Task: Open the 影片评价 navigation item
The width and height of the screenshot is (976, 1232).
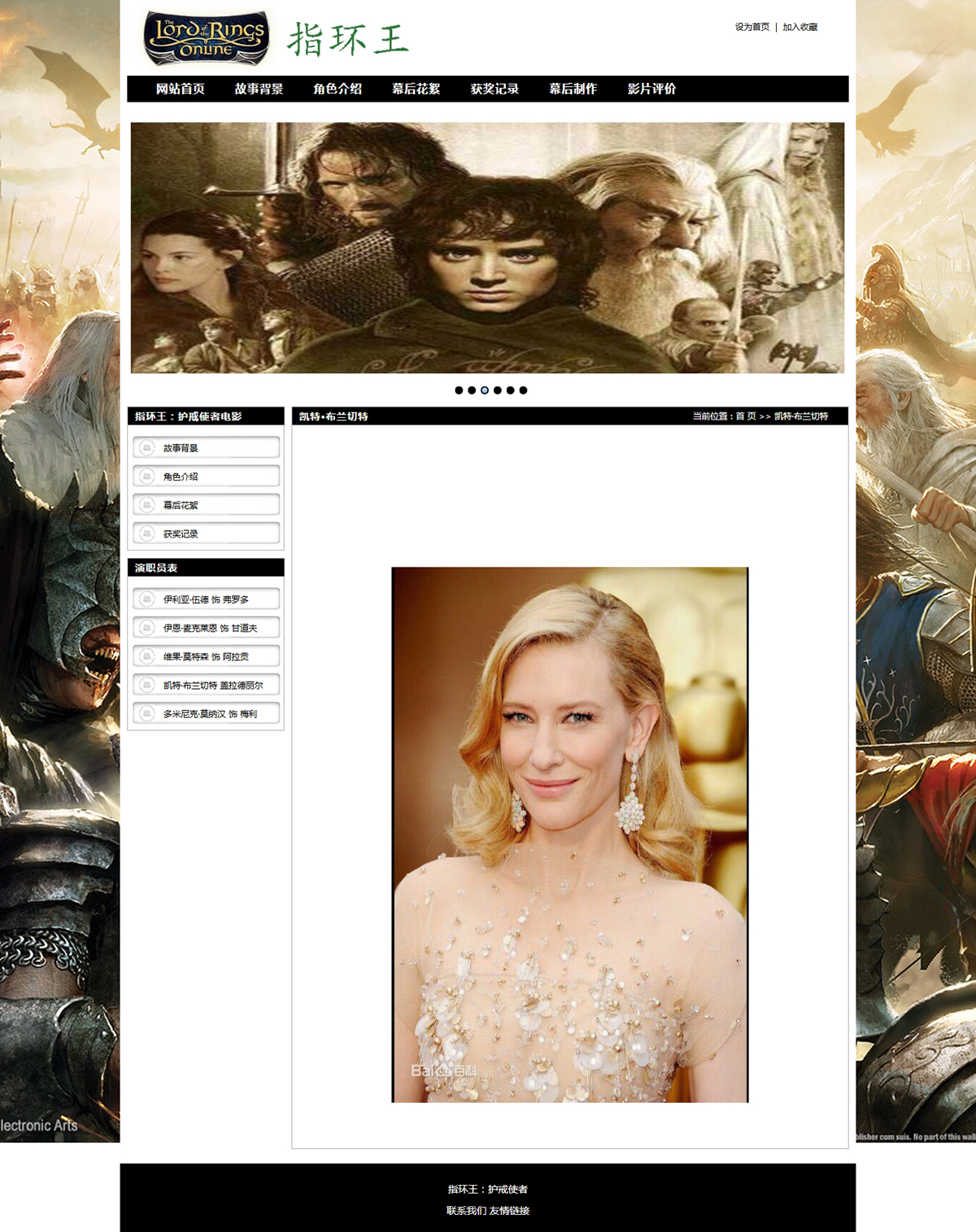Action: [652, 89]
